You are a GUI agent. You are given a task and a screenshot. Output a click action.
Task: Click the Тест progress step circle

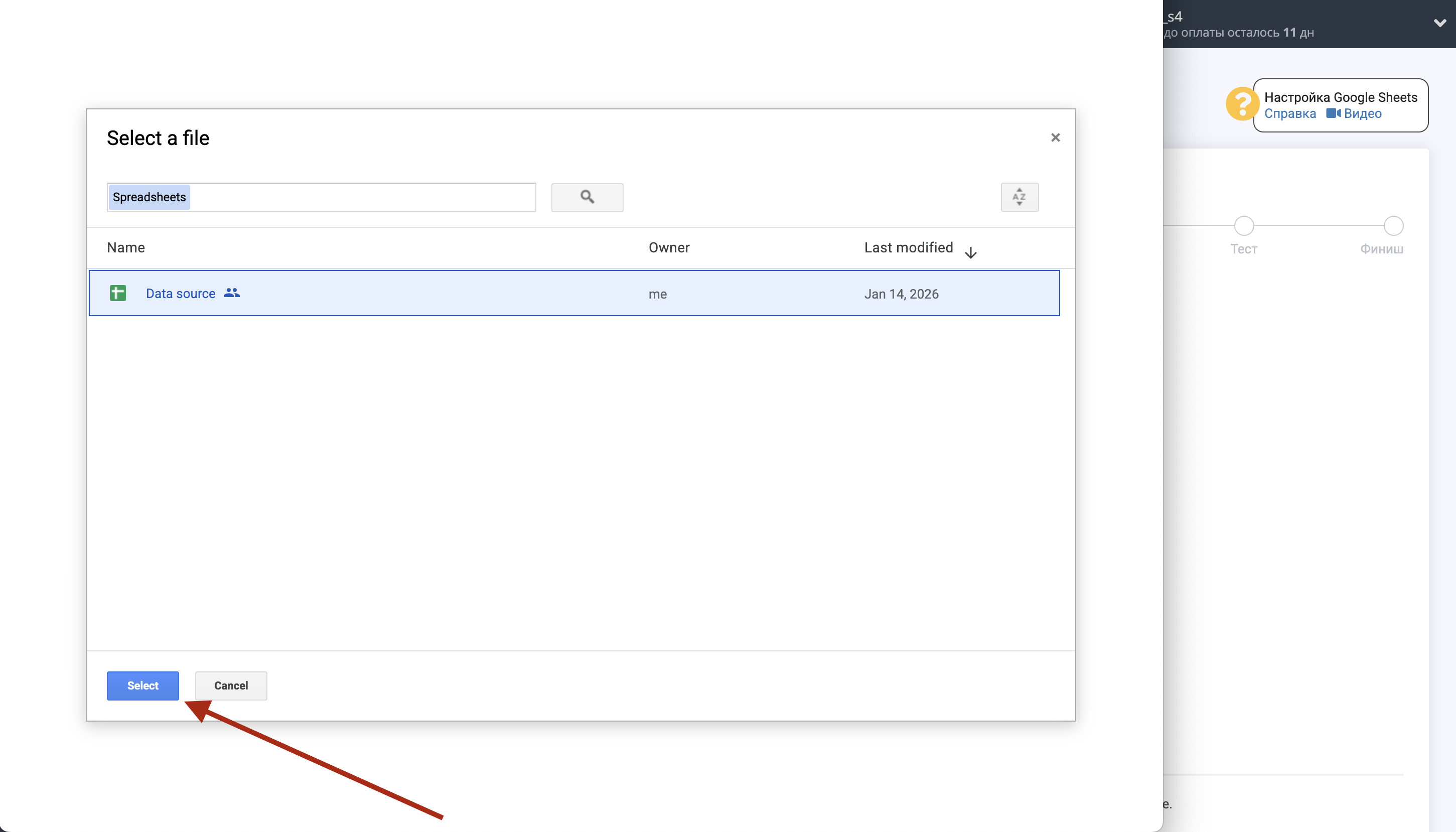[x=1243, y=226]
